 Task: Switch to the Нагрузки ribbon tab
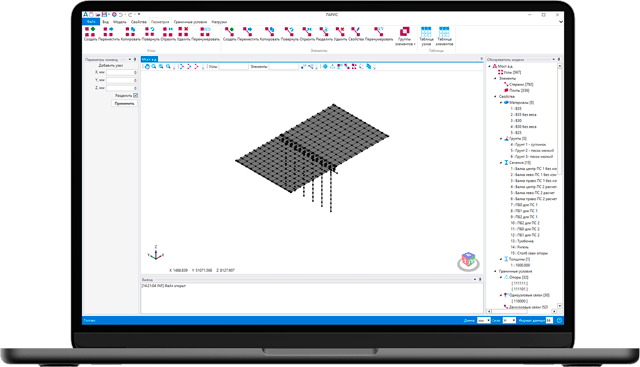(219, 22)
